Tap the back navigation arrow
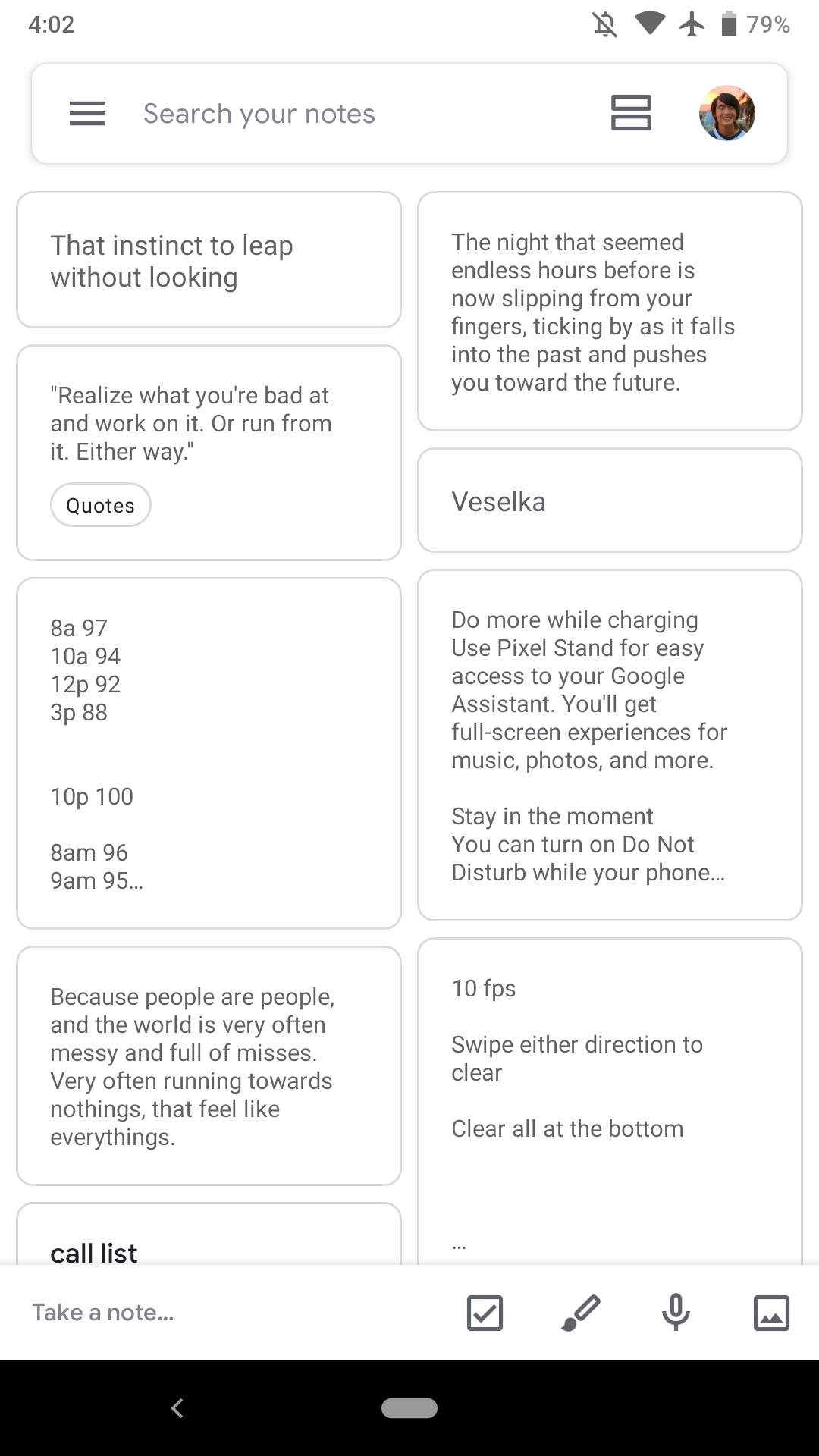 click(x=177, y=1408)
